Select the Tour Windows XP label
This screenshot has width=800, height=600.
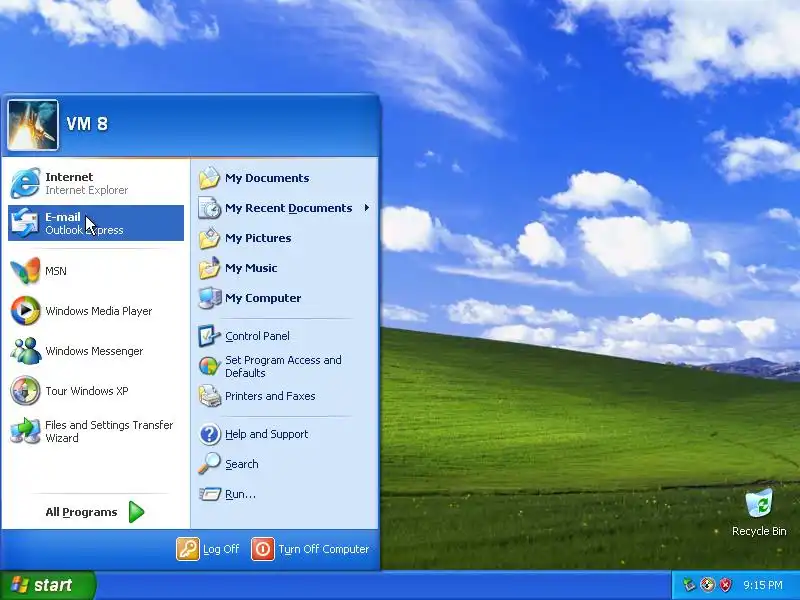[87, 391]
